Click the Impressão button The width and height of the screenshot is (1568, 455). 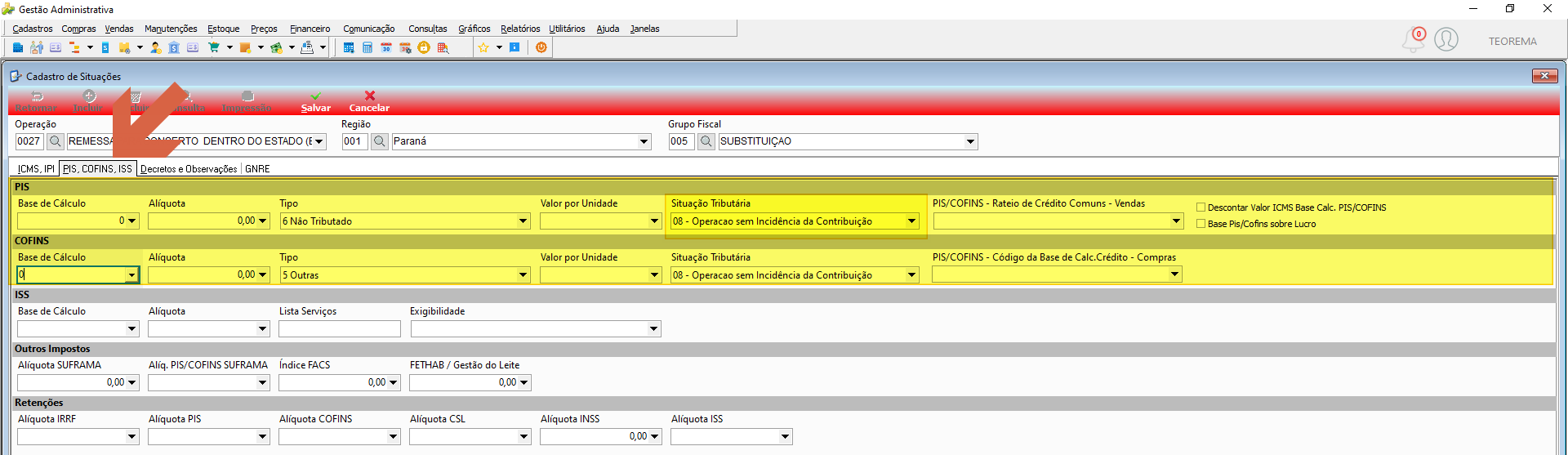247,101
